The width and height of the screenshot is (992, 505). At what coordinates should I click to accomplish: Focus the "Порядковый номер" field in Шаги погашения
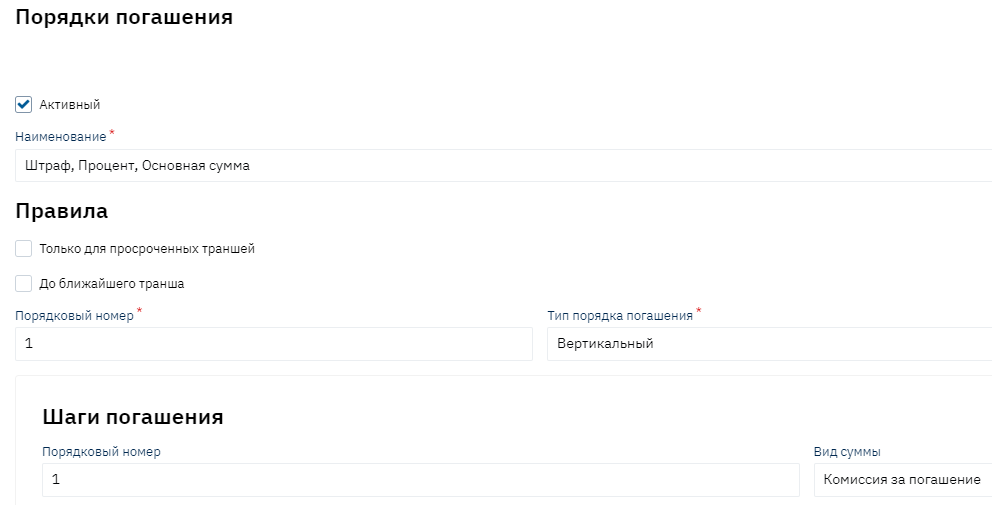420,480
